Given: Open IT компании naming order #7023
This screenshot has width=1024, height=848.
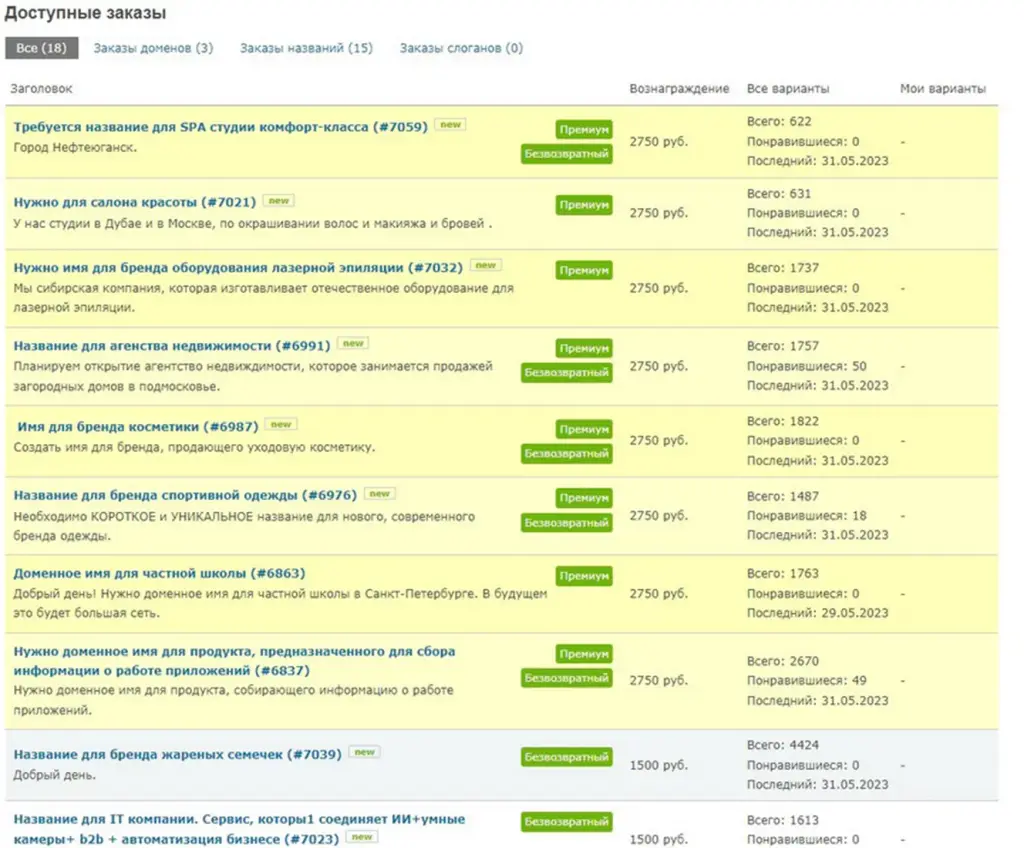Looking at the screenshot, I should tap(239, 829).
